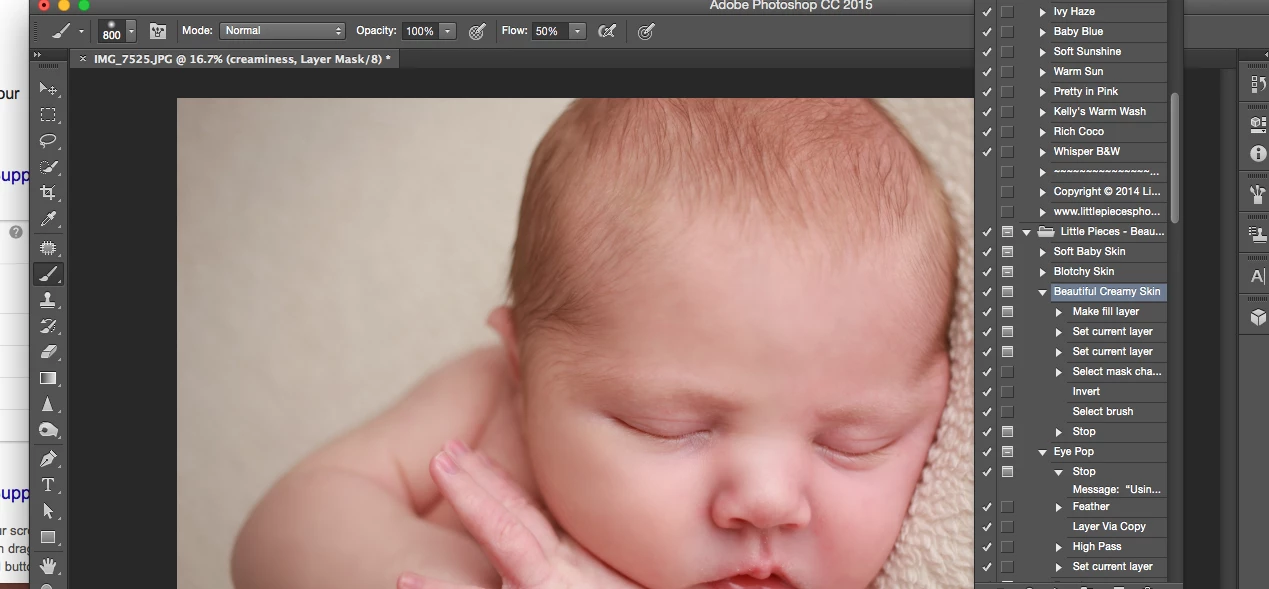Enable pressure for size icon
Viewport: 1269px width, 589px height.
[646, 31]
